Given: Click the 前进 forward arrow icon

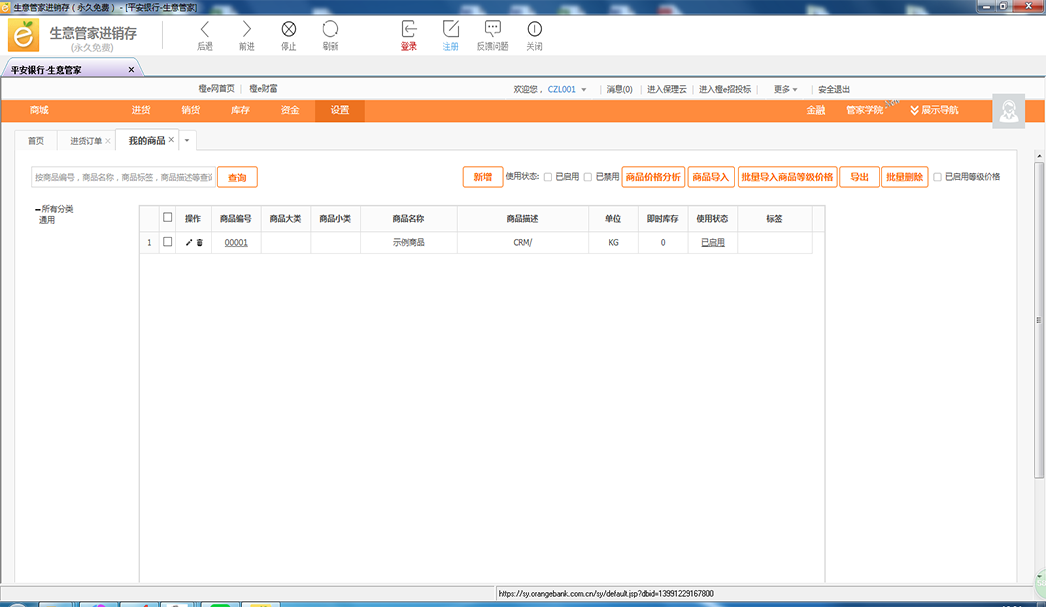Looking at the screenshot, I should (247, 30).
